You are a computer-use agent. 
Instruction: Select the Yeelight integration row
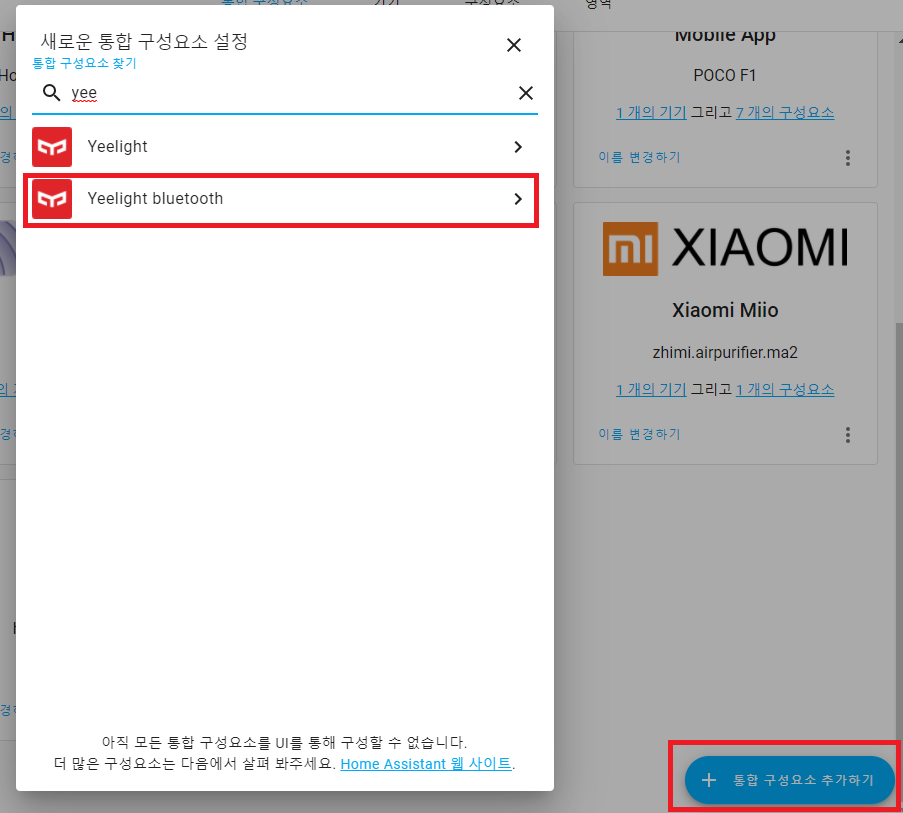(x=284, y=147)
